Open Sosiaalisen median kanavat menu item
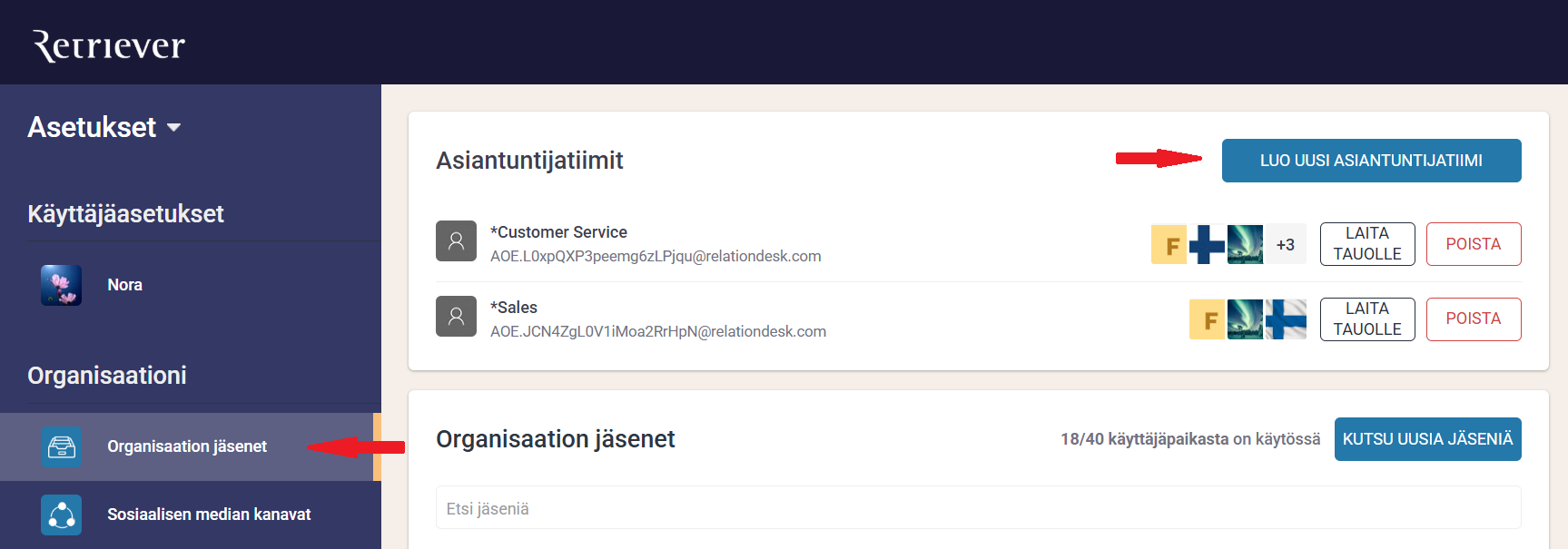Viewport: 1568px width, 549px height. tap(209, 515)
